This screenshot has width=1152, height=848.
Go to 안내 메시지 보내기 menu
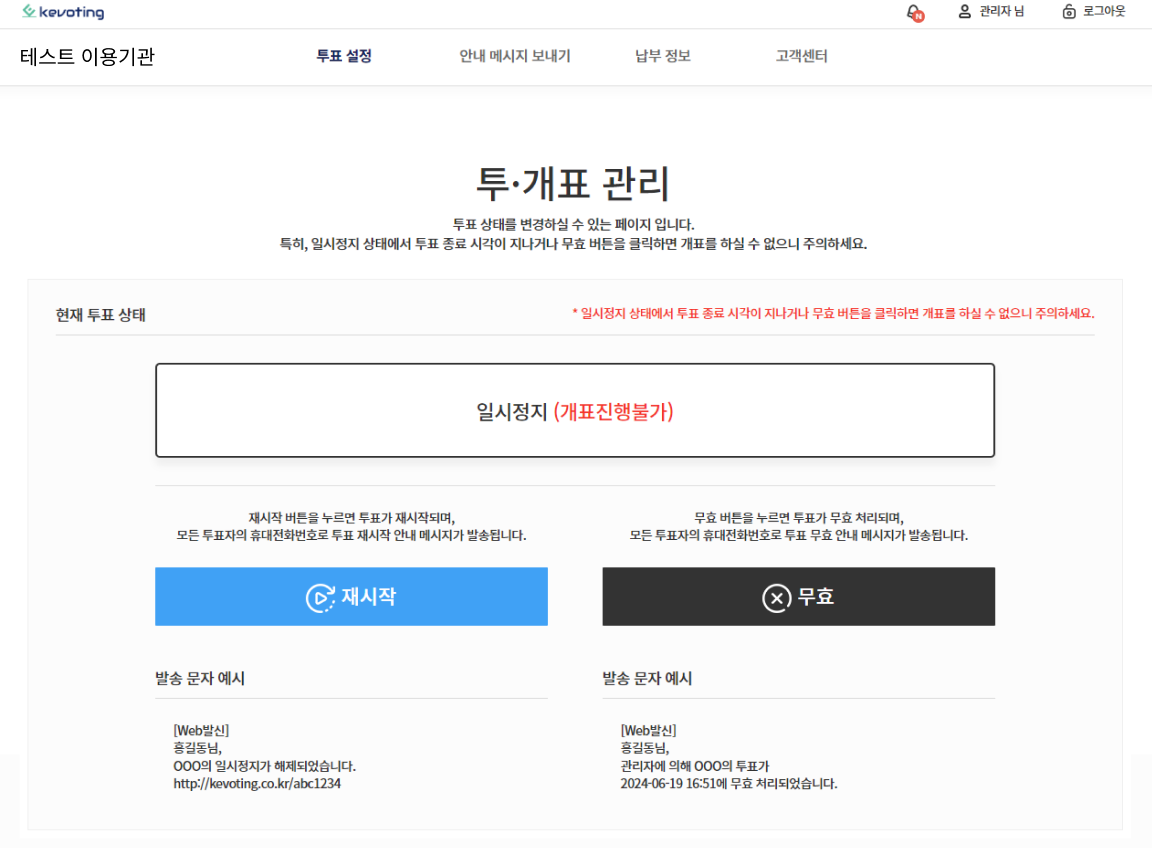(x=515, y=56)
